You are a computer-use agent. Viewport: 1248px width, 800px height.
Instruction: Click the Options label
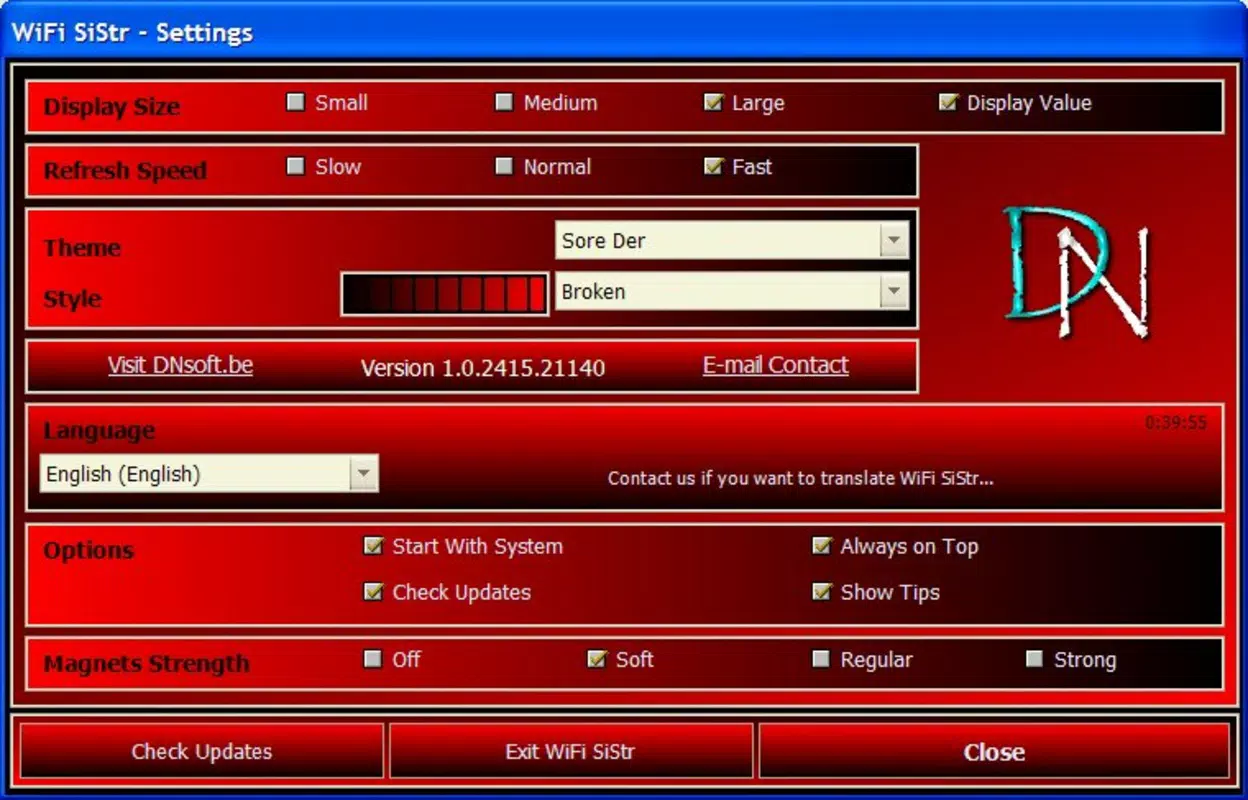click(x=88, y=551)
